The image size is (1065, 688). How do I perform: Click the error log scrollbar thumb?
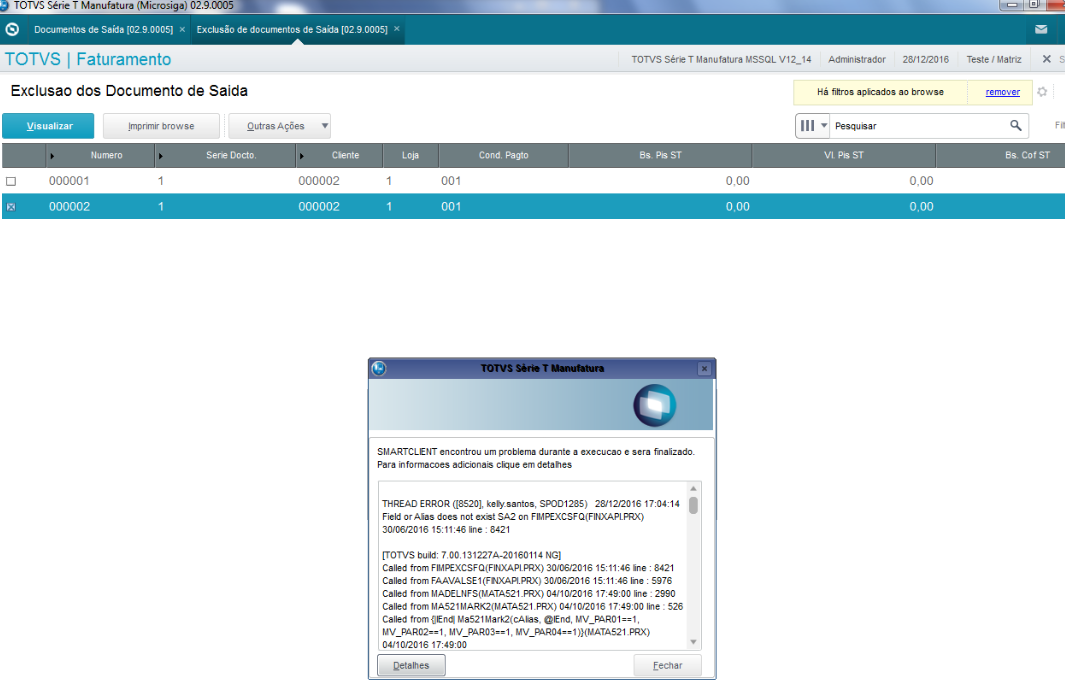(693, 505)
